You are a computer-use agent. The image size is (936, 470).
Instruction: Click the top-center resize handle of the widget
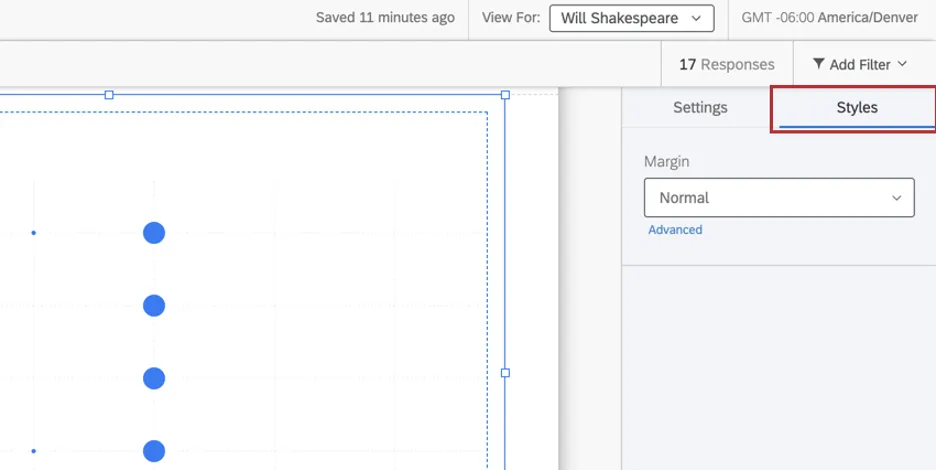(x=109, y=95)
